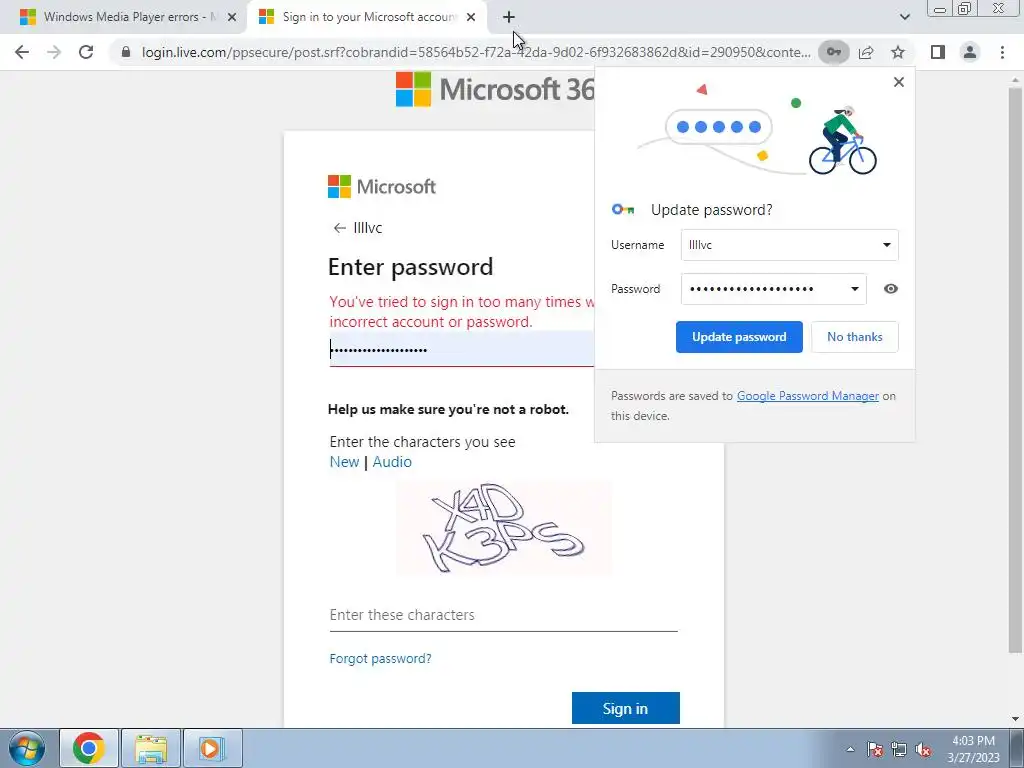1024x768 pixels.
Task: Open the Forgot password? link
Action: [x=380, y=658]
